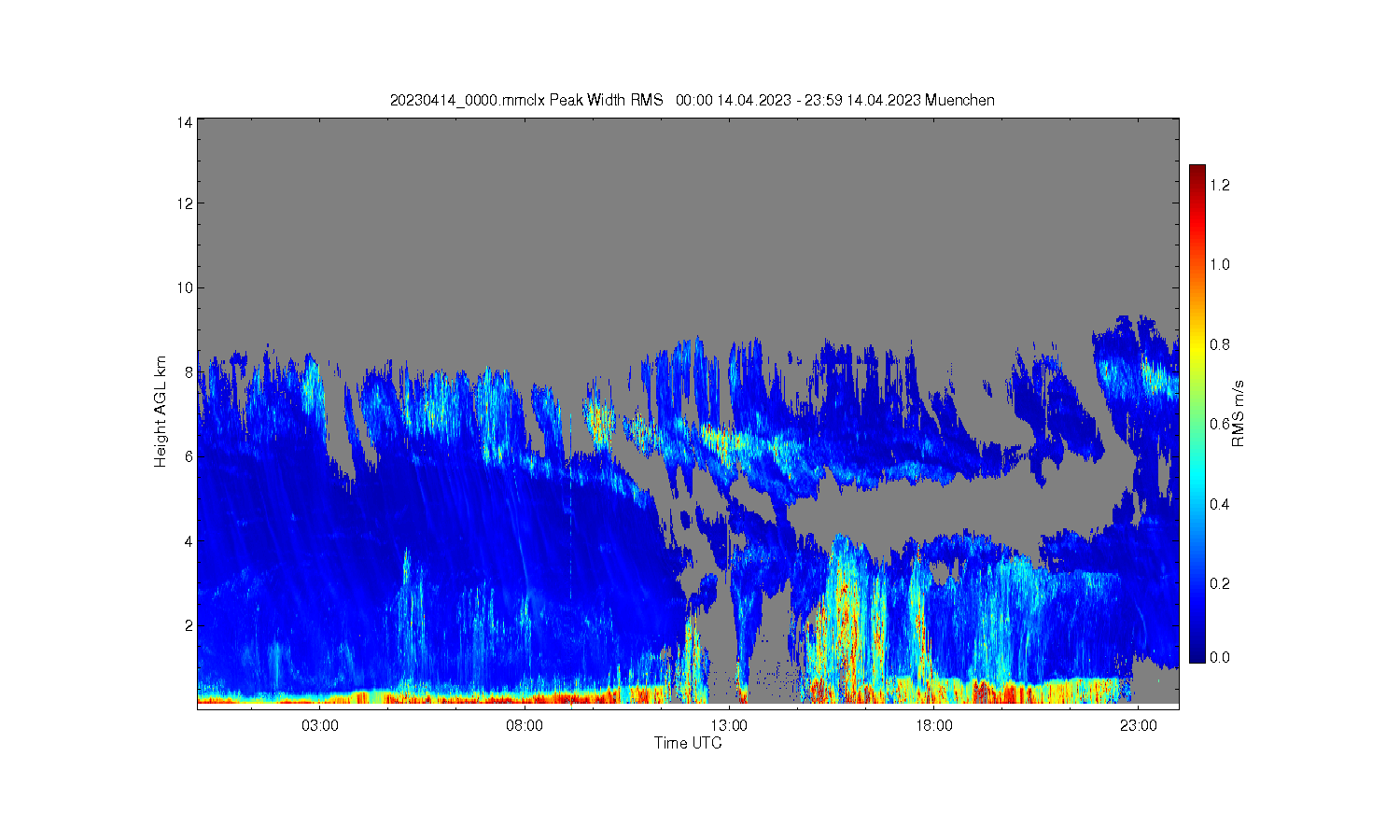Click the height tick label 6

[x=189, y=456]
